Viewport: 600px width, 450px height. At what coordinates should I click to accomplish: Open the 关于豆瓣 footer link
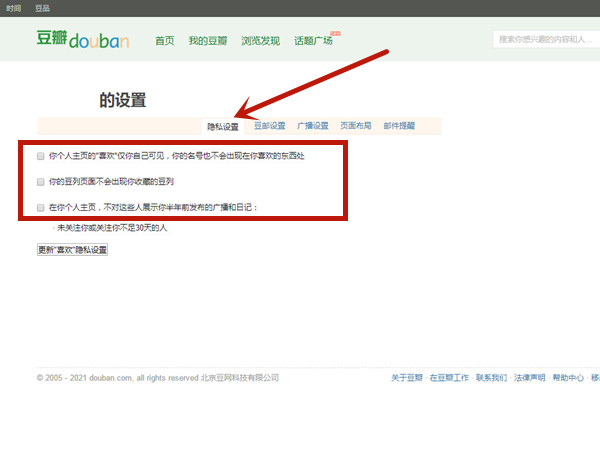[407, 378]
